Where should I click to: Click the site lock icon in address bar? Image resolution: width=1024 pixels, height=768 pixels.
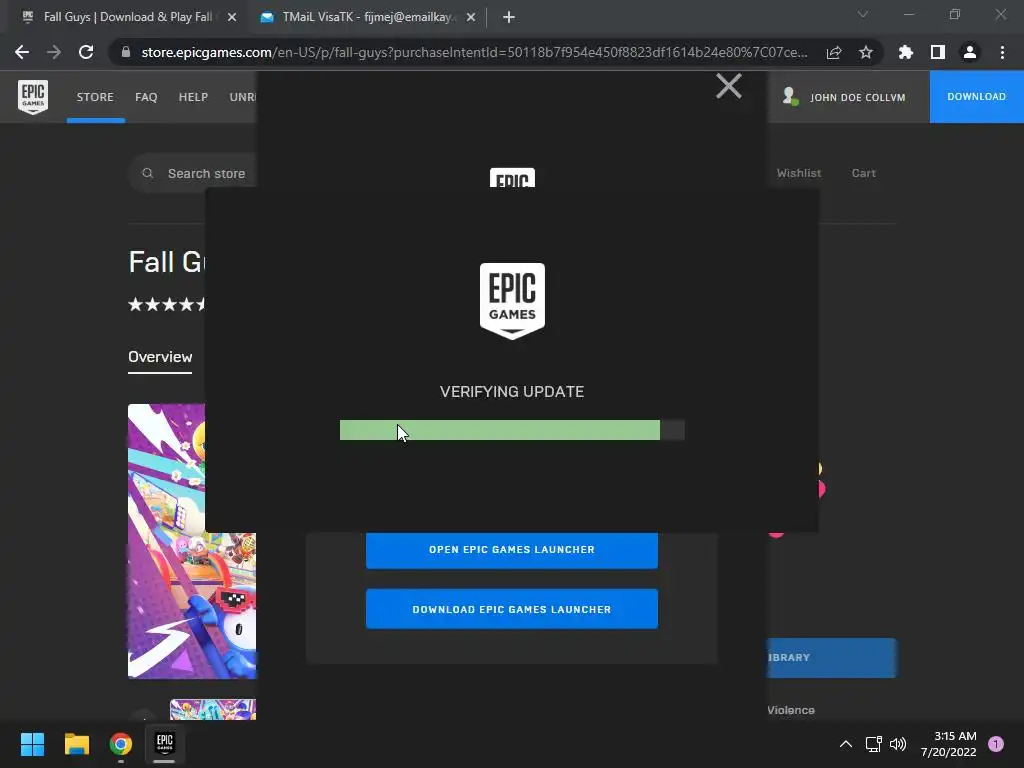[126, 52]
